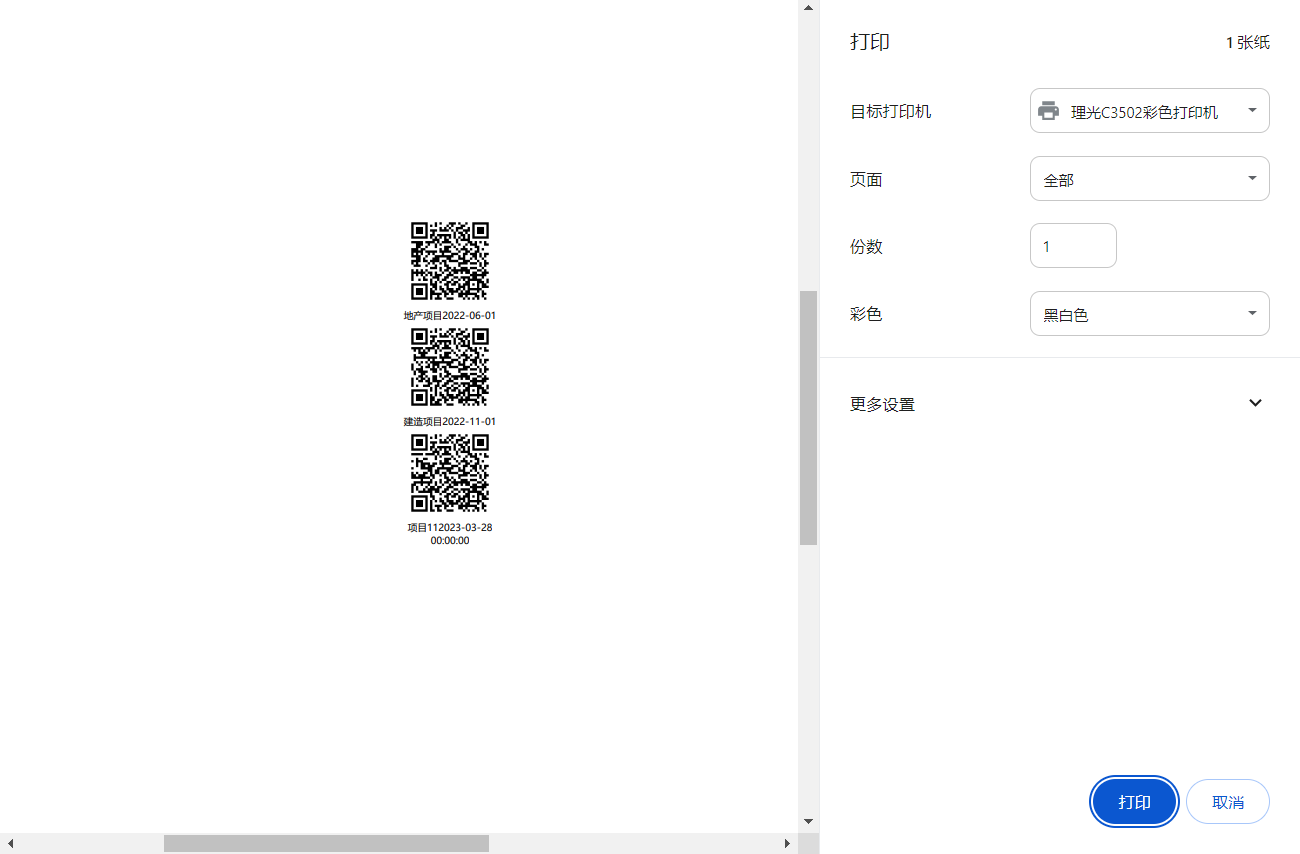1300x854 pixels.
Task: Click the QR code above 项目112023-03-28
Action: coord(450,473)
